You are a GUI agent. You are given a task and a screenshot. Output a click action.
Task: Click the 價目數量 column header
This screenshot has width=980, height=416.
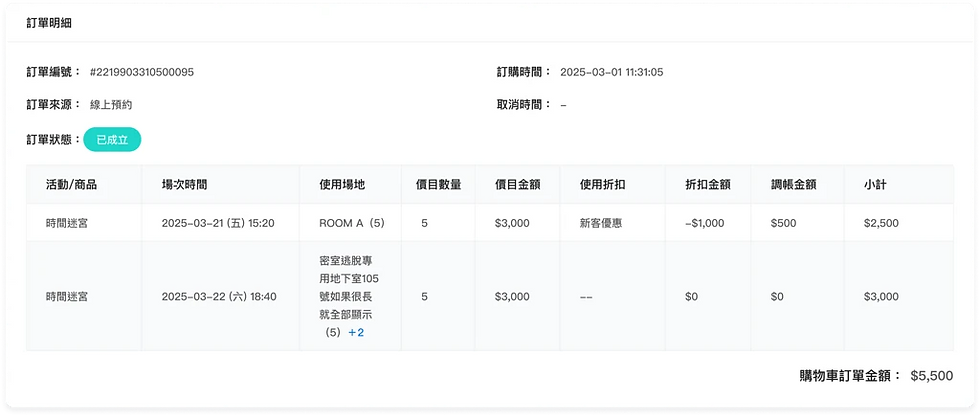(439, 185)
